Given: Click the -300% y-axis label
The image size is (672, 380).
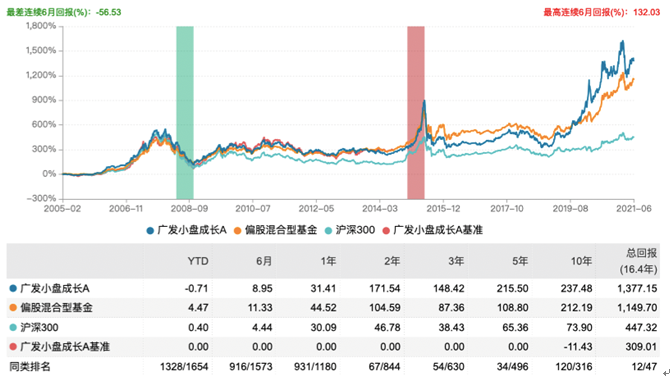Looking at the screenshot, I should pyautogui.click(x=41, y=198).
